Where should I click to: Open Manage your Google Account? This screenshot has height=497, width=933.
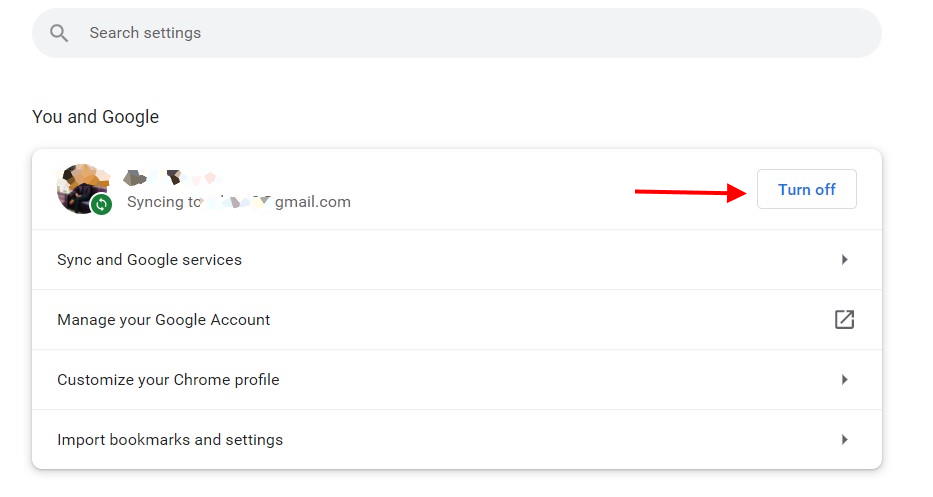coord(456,320)
